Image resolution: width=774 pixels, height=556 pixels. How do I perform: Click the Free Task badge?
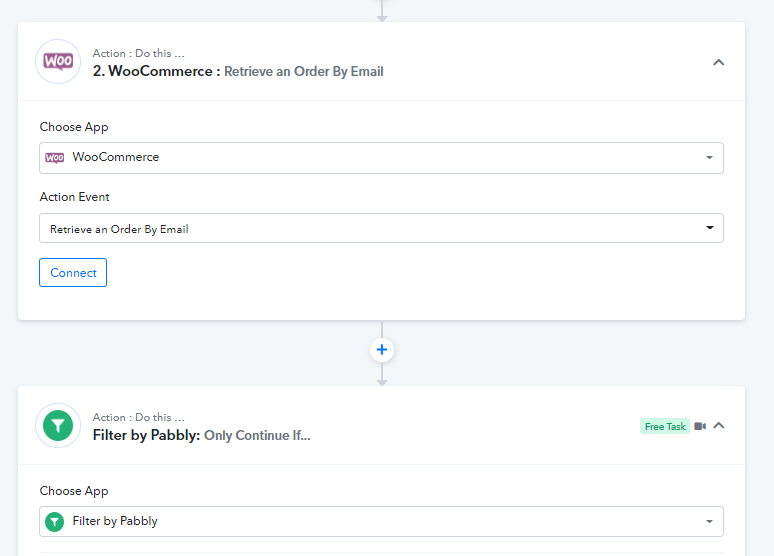pos(664,426)
